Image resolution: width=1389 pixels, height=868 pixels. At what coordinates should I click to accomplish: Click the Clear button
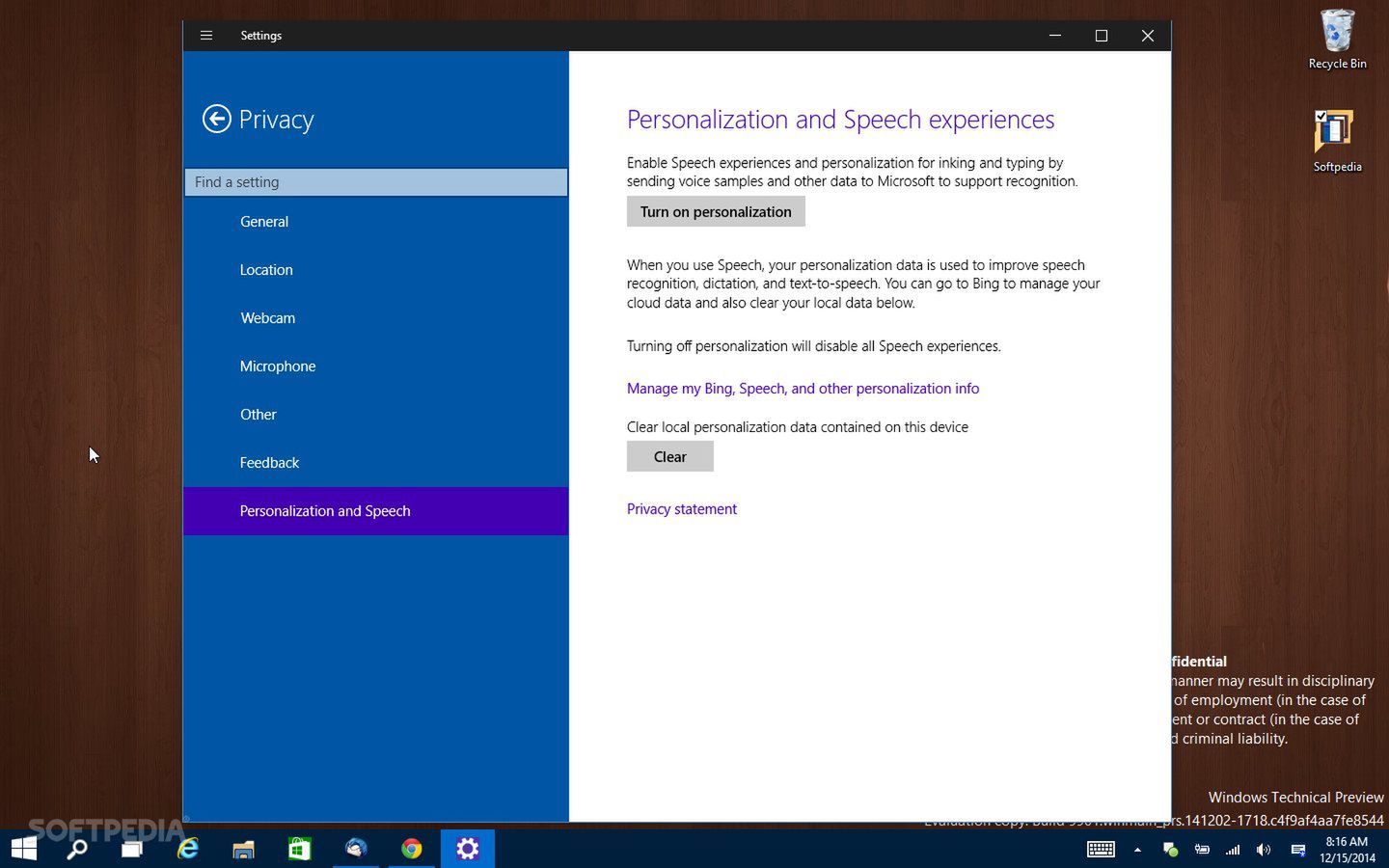pyautogui.click(x=670, y=457)
